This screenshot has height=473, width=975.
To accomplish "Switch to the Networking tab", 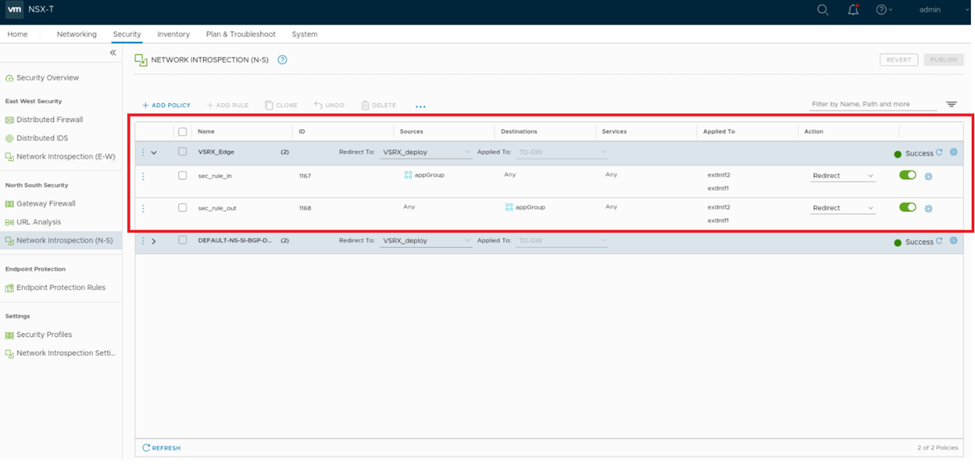I will click(x=76, y=34).
